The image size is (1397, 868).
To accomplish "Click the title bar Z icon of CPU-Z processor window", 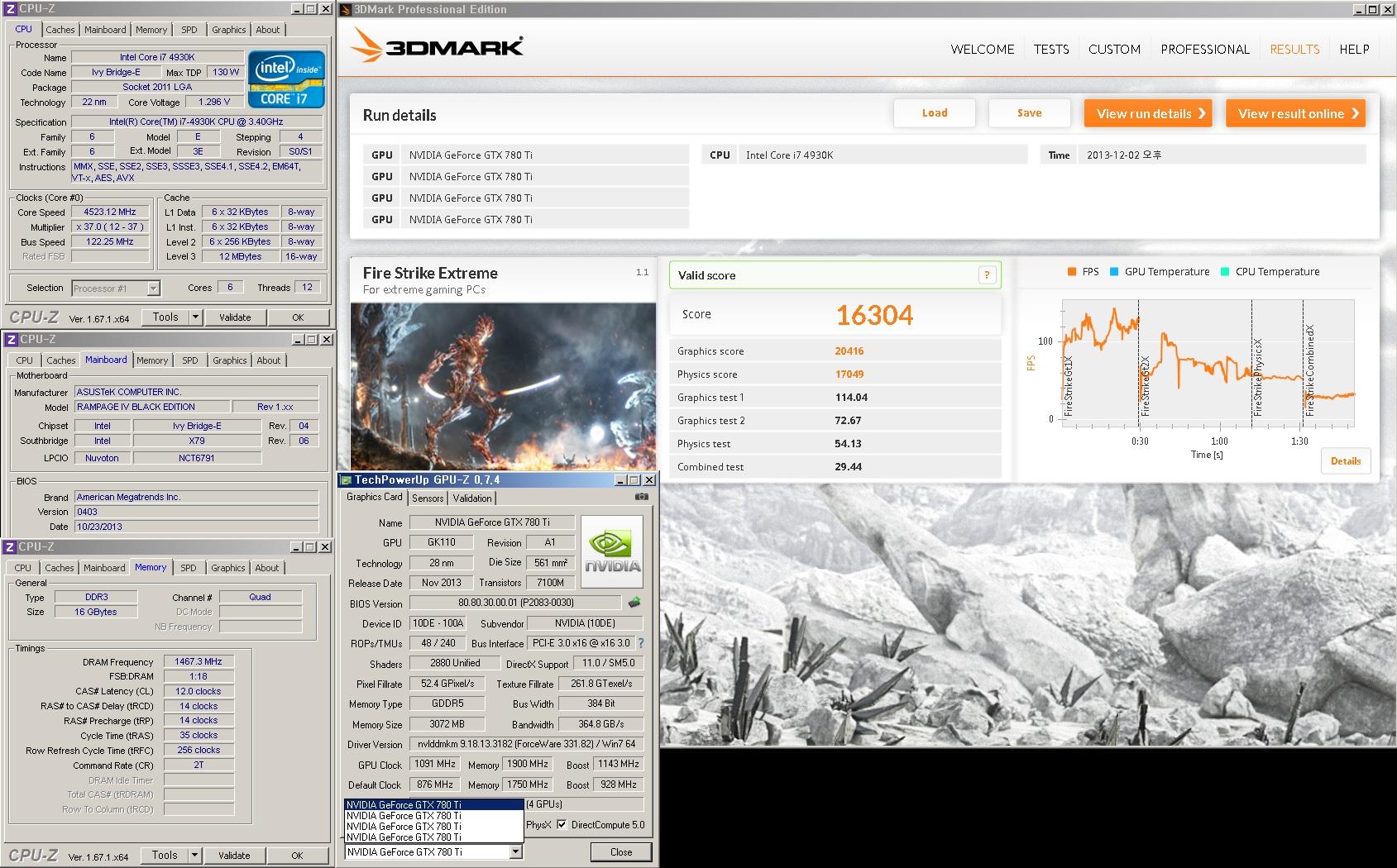I will [x=11, y=8].
